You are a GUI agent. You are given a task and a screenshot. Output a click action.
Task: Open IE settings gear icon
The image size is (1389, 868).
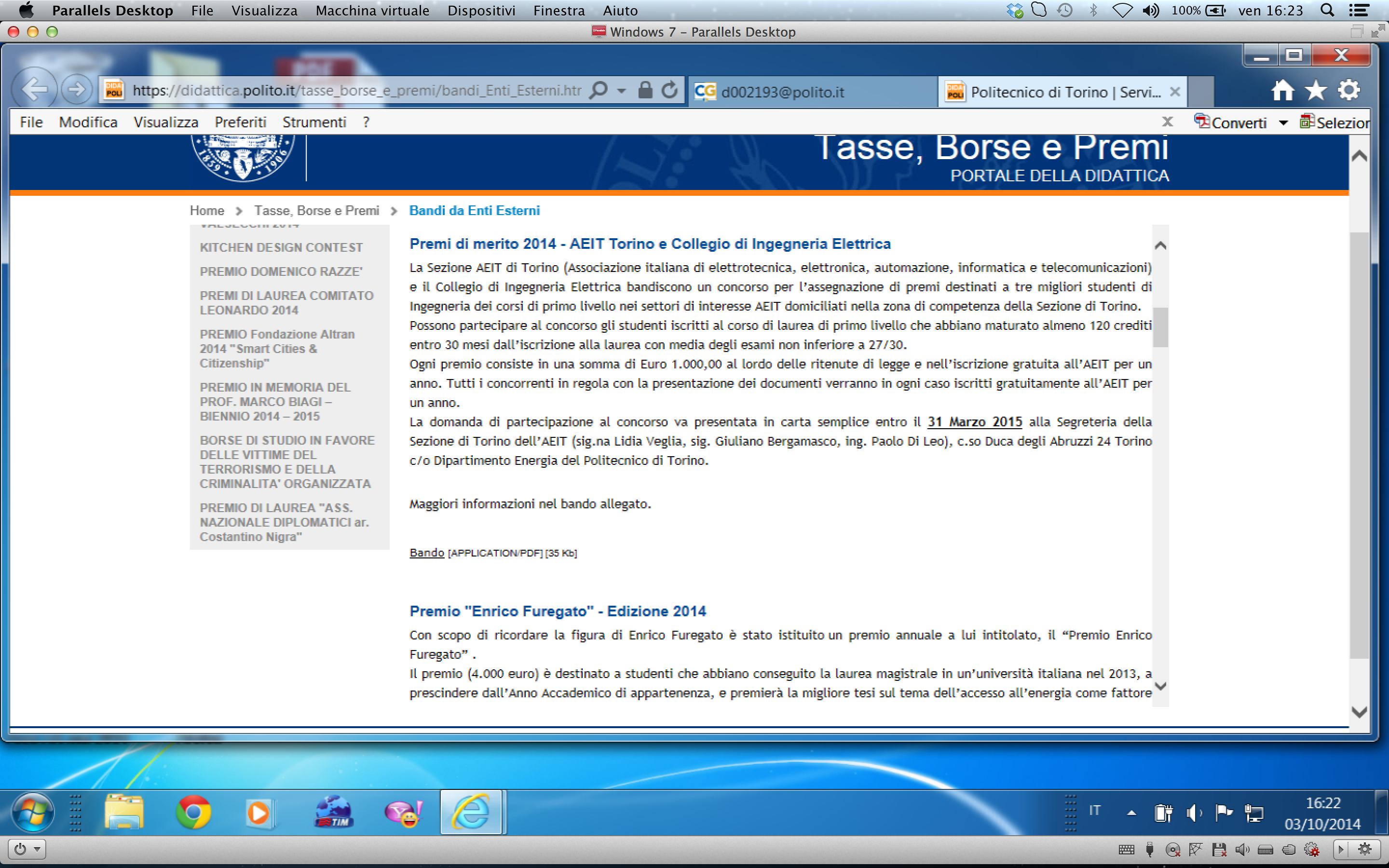click(x=1349, y=90)
